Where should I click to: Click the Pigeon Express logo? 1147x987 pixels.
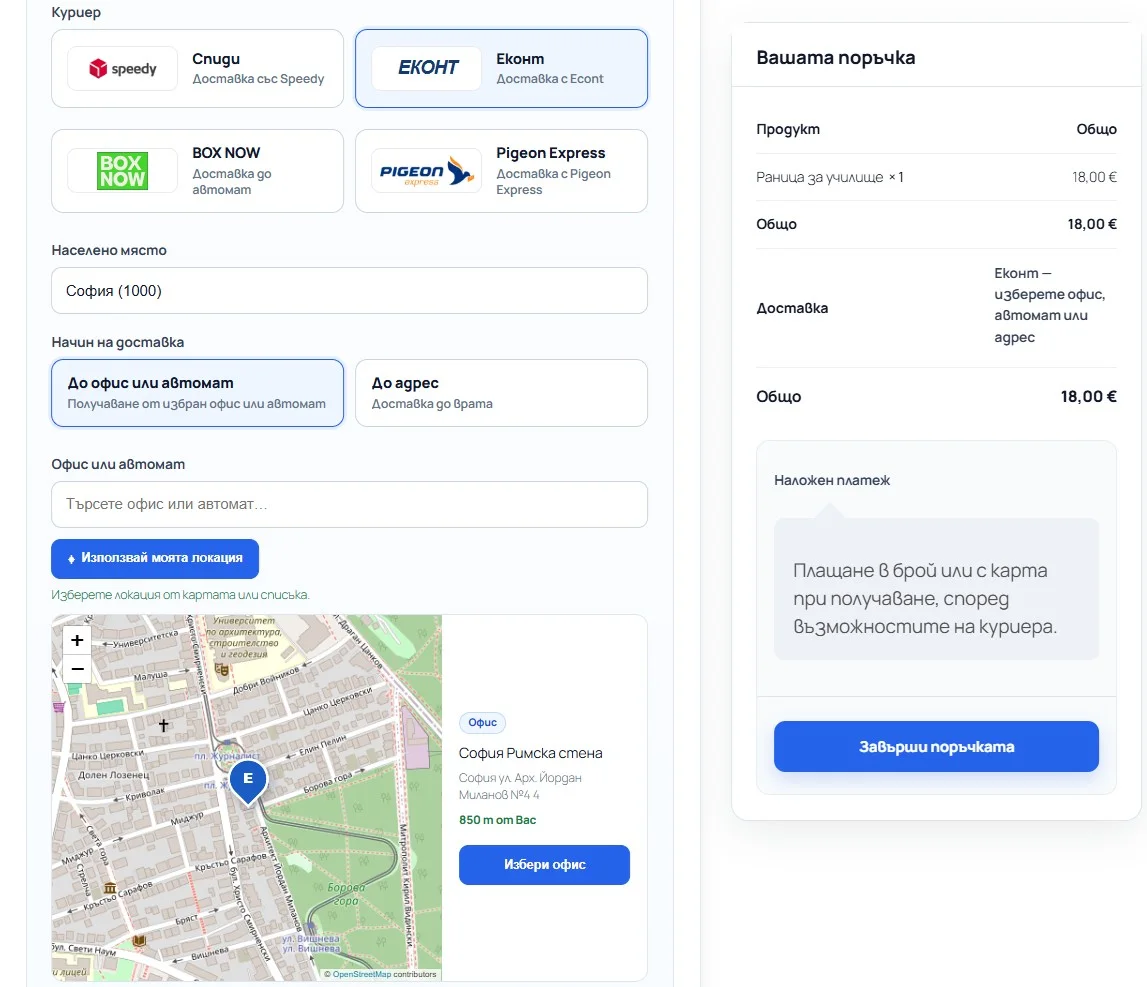pos(426,170)
